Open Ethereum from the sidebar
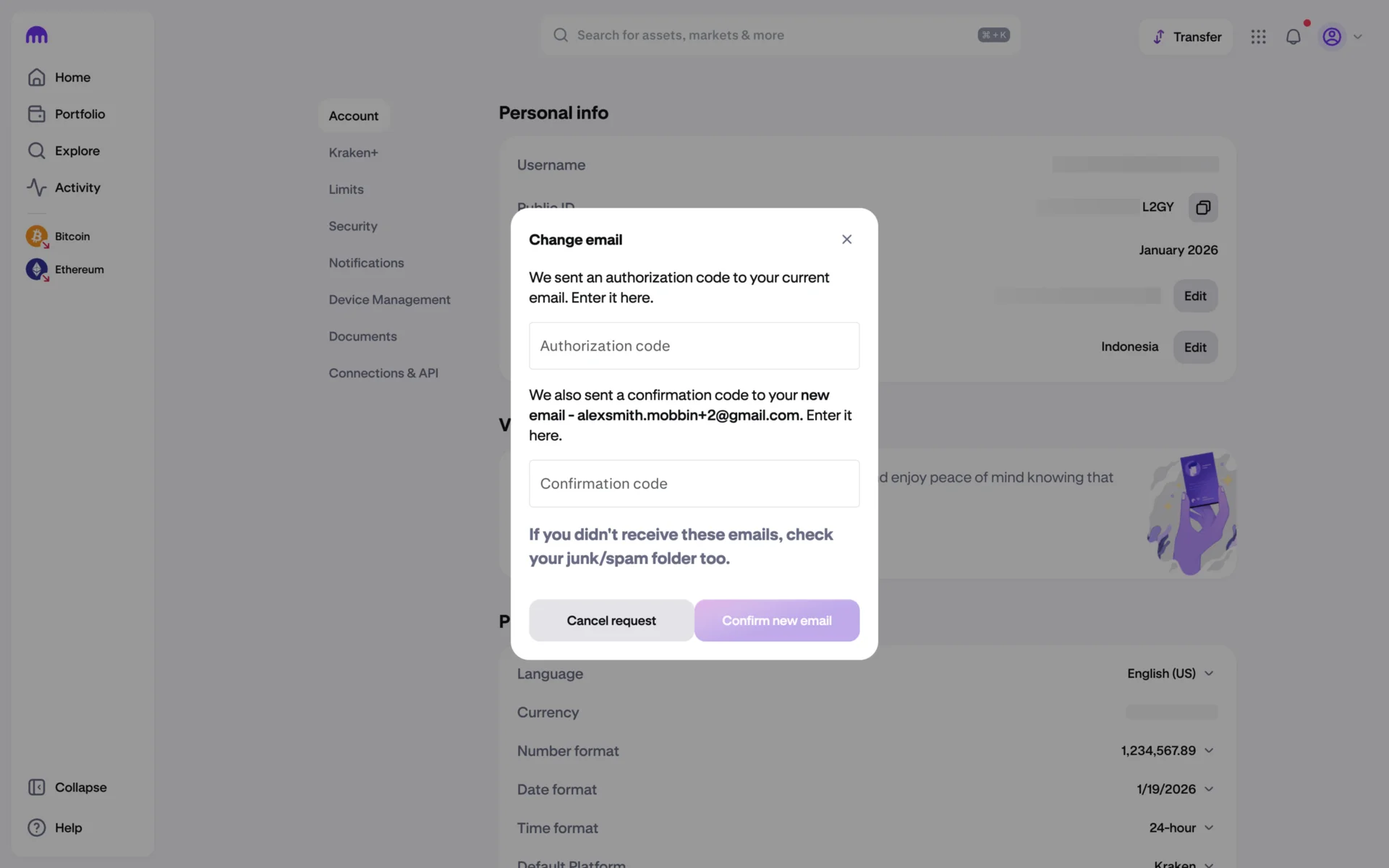This screenshot has width=1389, height=868. [79, 270]
